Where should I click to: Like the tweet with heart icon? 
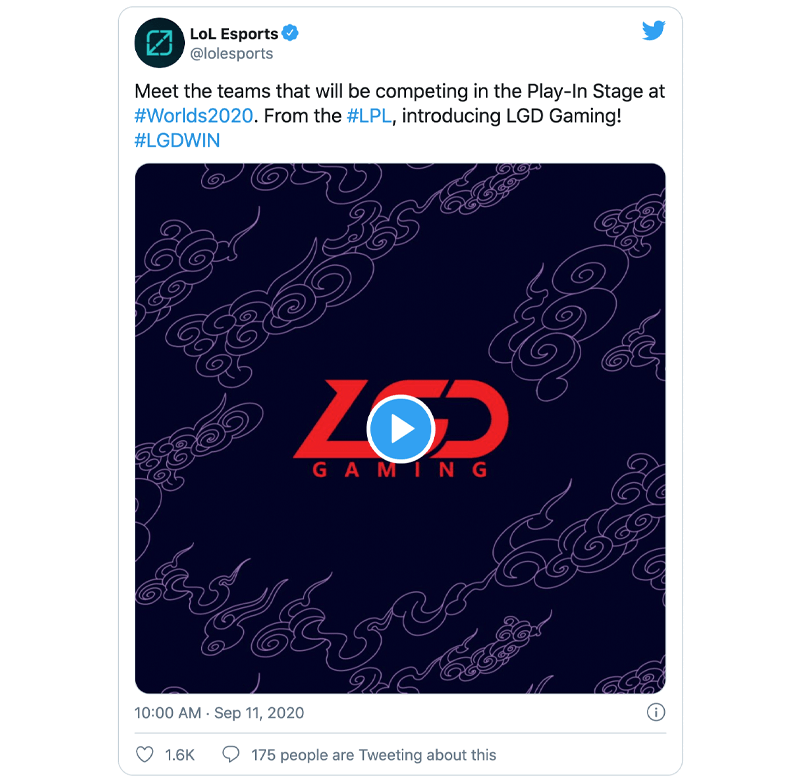(x=144, y=754)
